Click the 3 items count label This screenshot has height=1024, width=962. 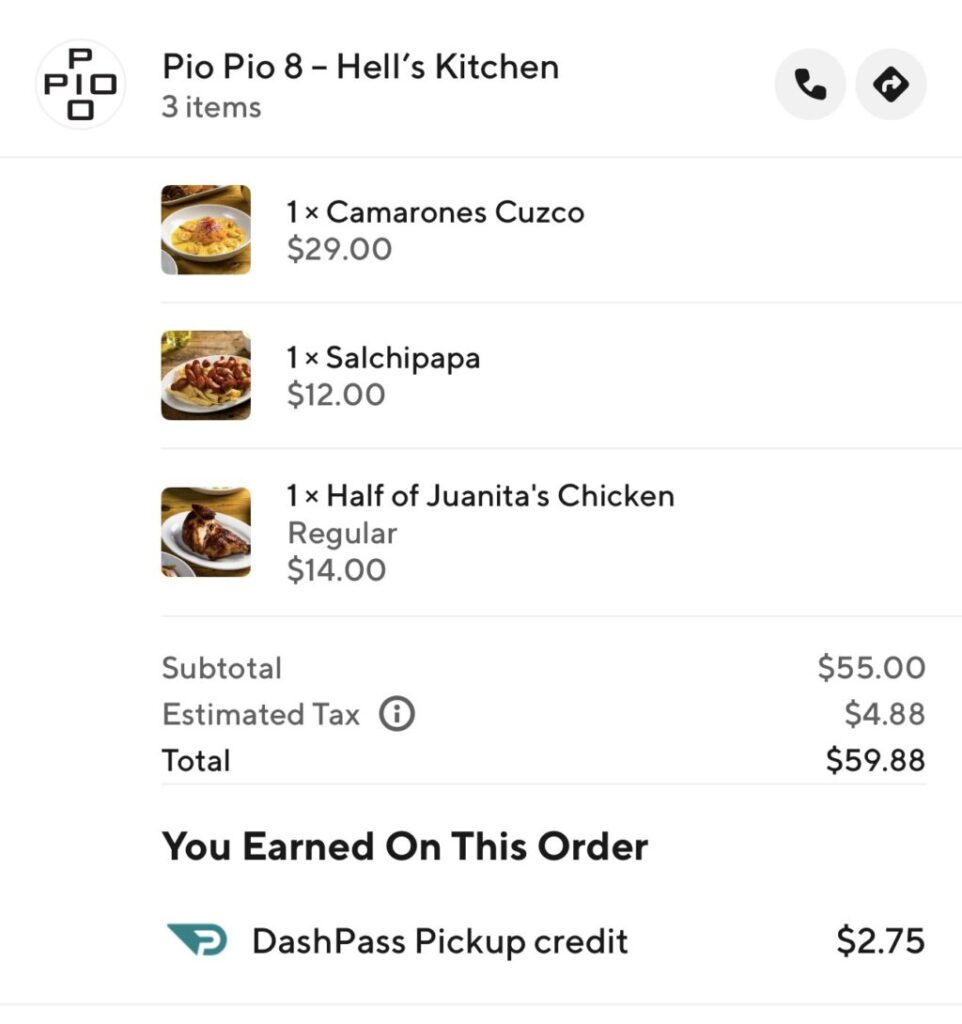coord(211,107)
